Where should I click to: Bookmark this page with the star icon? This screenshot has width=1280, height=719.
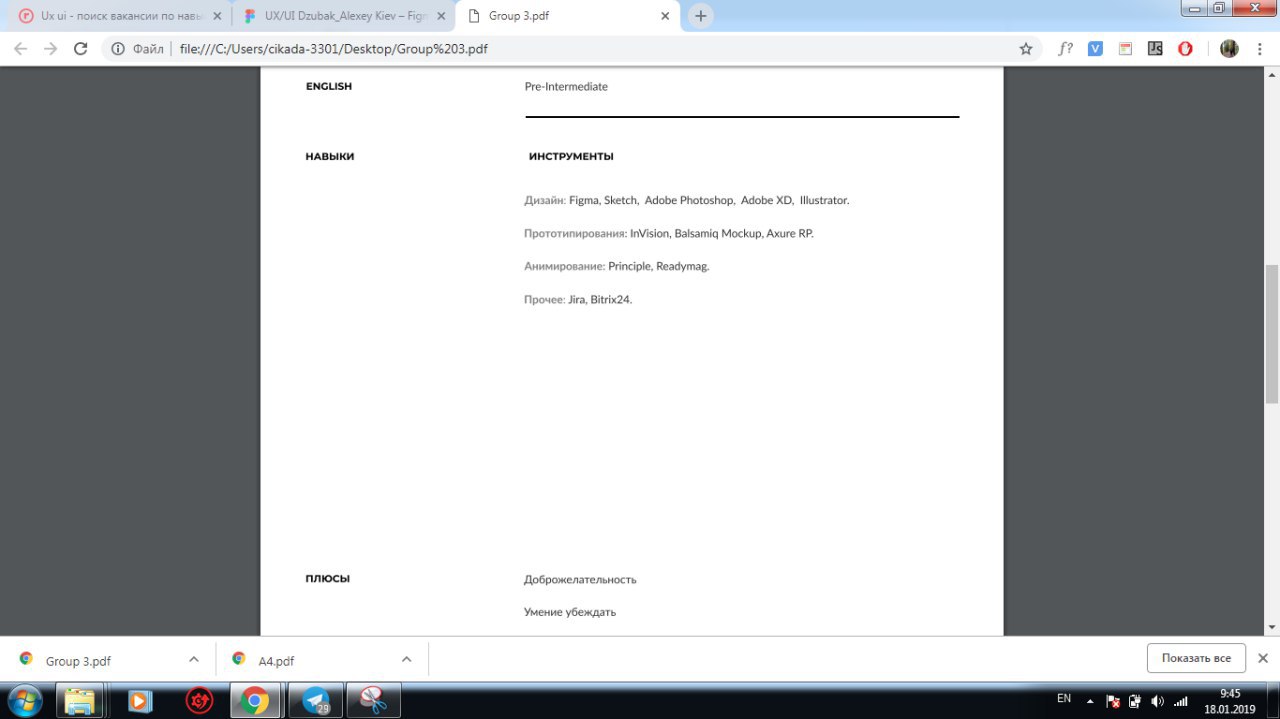1025,48
